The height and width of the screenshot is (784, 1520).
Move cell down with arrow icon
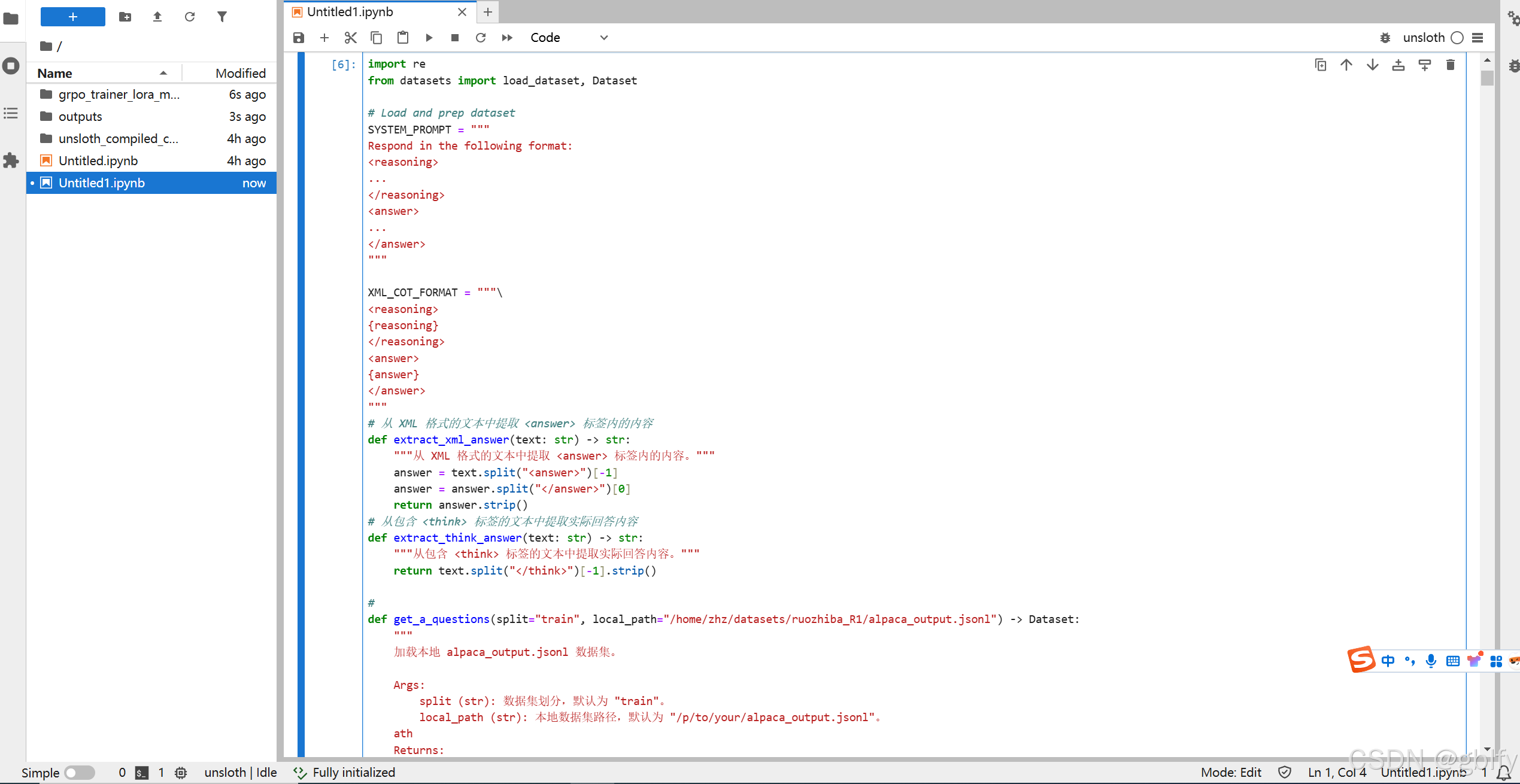click(x=1372, y=65)
